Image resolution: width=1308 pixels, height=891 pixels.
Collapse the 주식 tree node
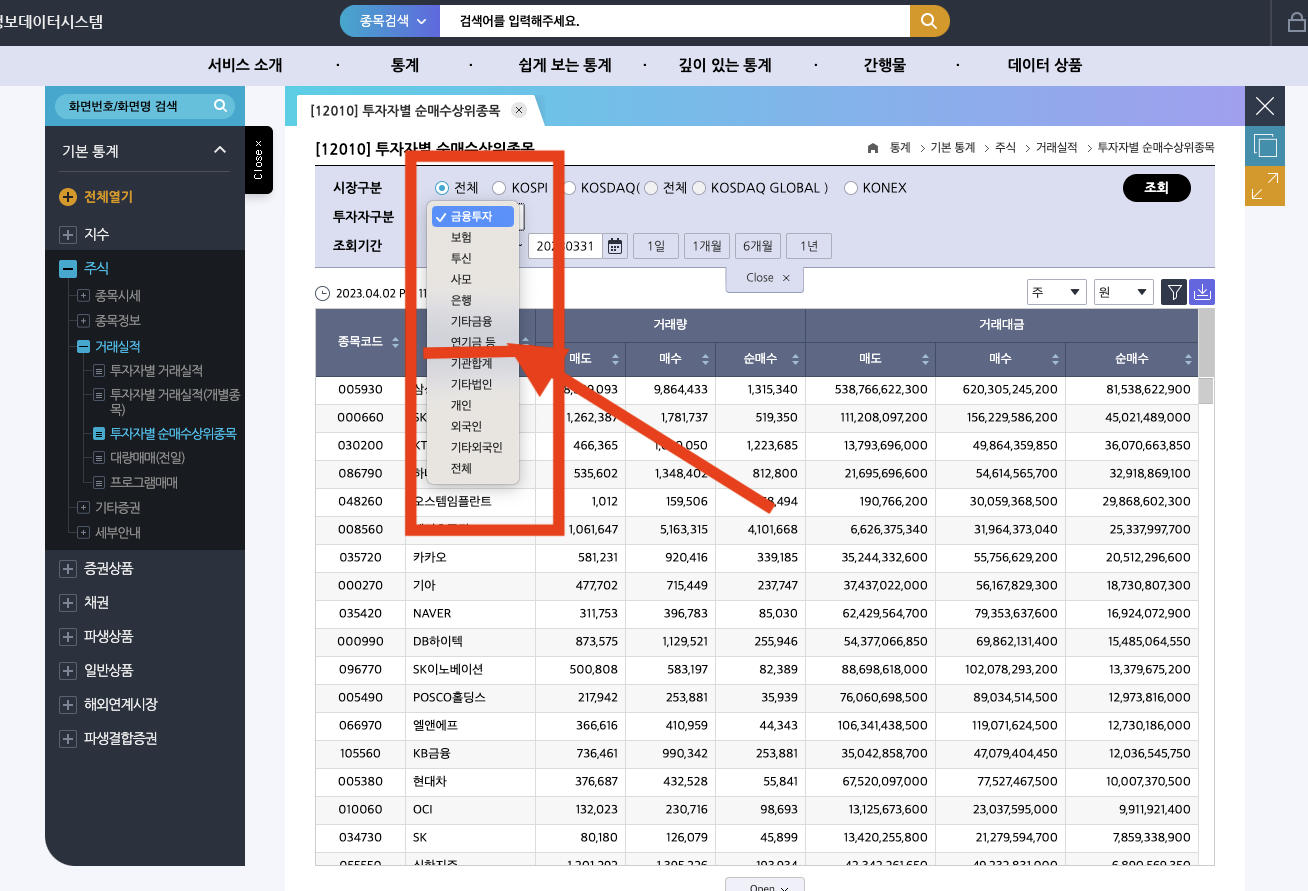(68, 269)
